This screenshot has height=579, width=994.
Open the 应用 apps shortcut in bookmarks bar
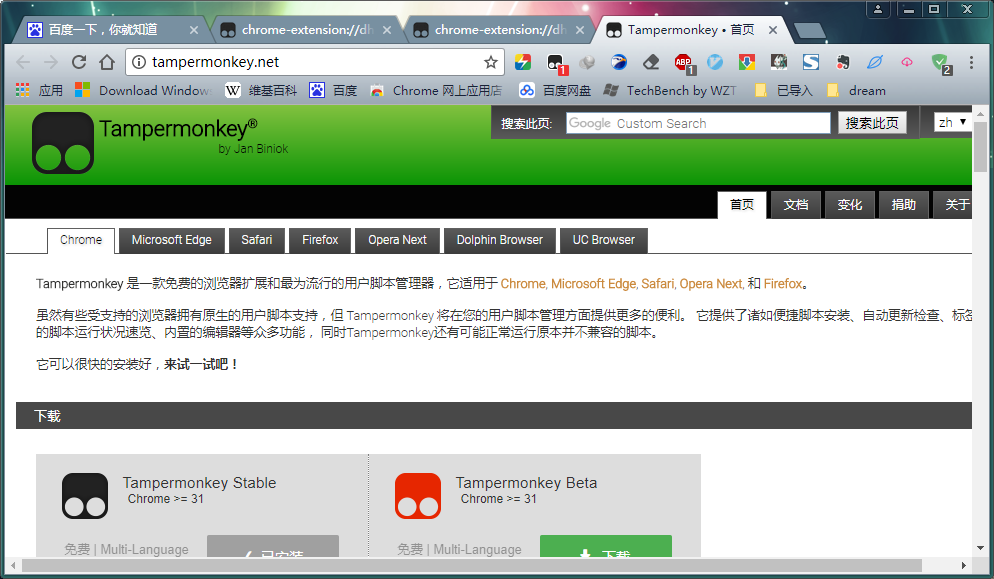(39, 91)
